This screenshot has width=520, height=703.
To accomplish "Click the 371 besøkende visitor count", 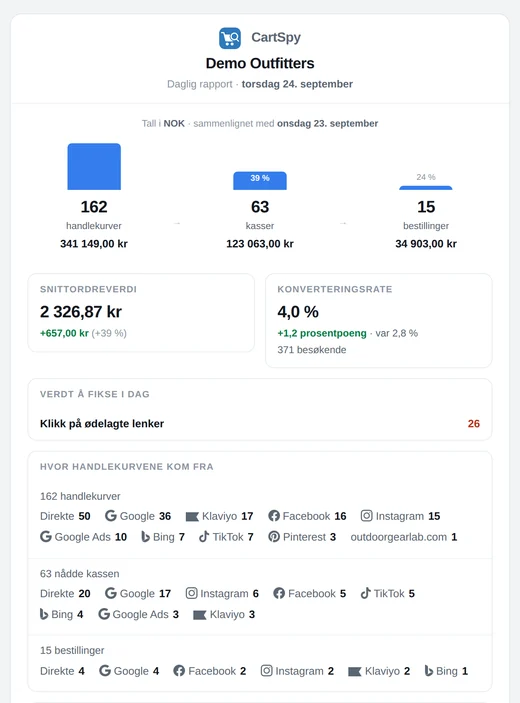I will click(312, 350).
